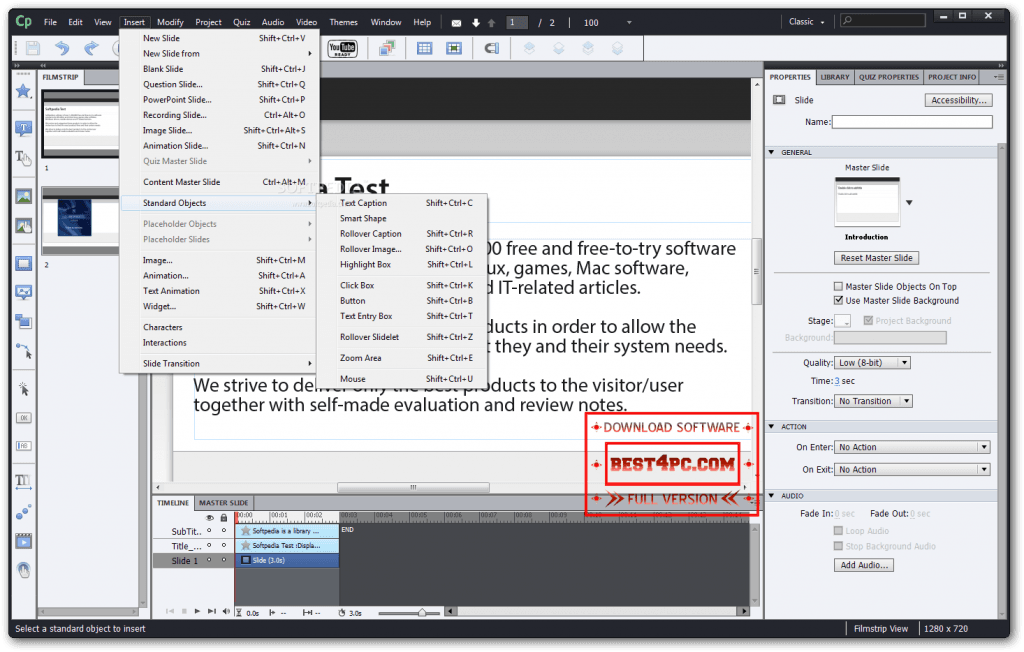Switch to the Library tab
Image resolution: width=1024 pixels, height=652 pixels.
tap(835, 76)
